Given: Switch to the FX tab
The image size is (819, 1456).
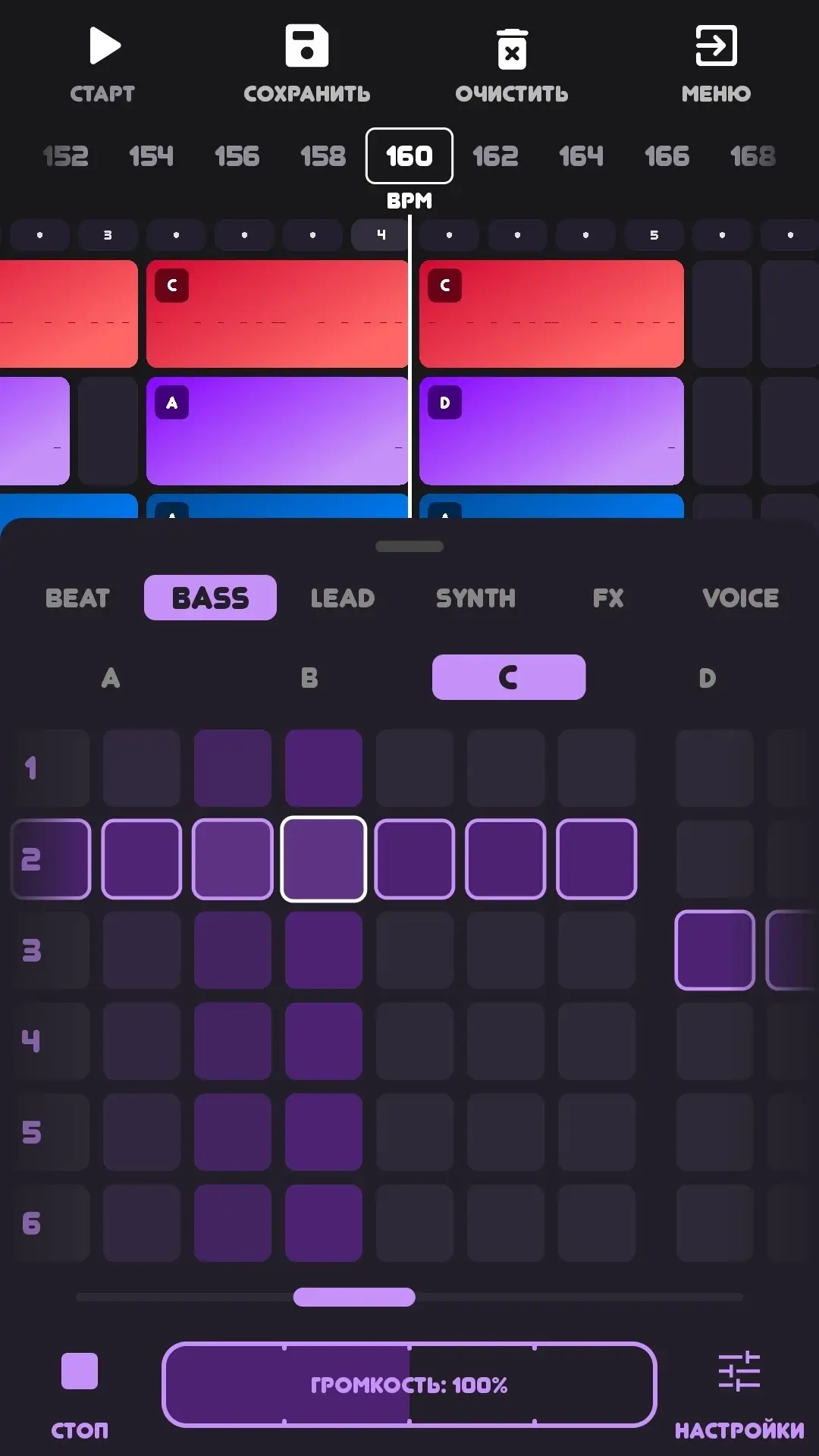Looking at the screenshot, I should [608, 598].
